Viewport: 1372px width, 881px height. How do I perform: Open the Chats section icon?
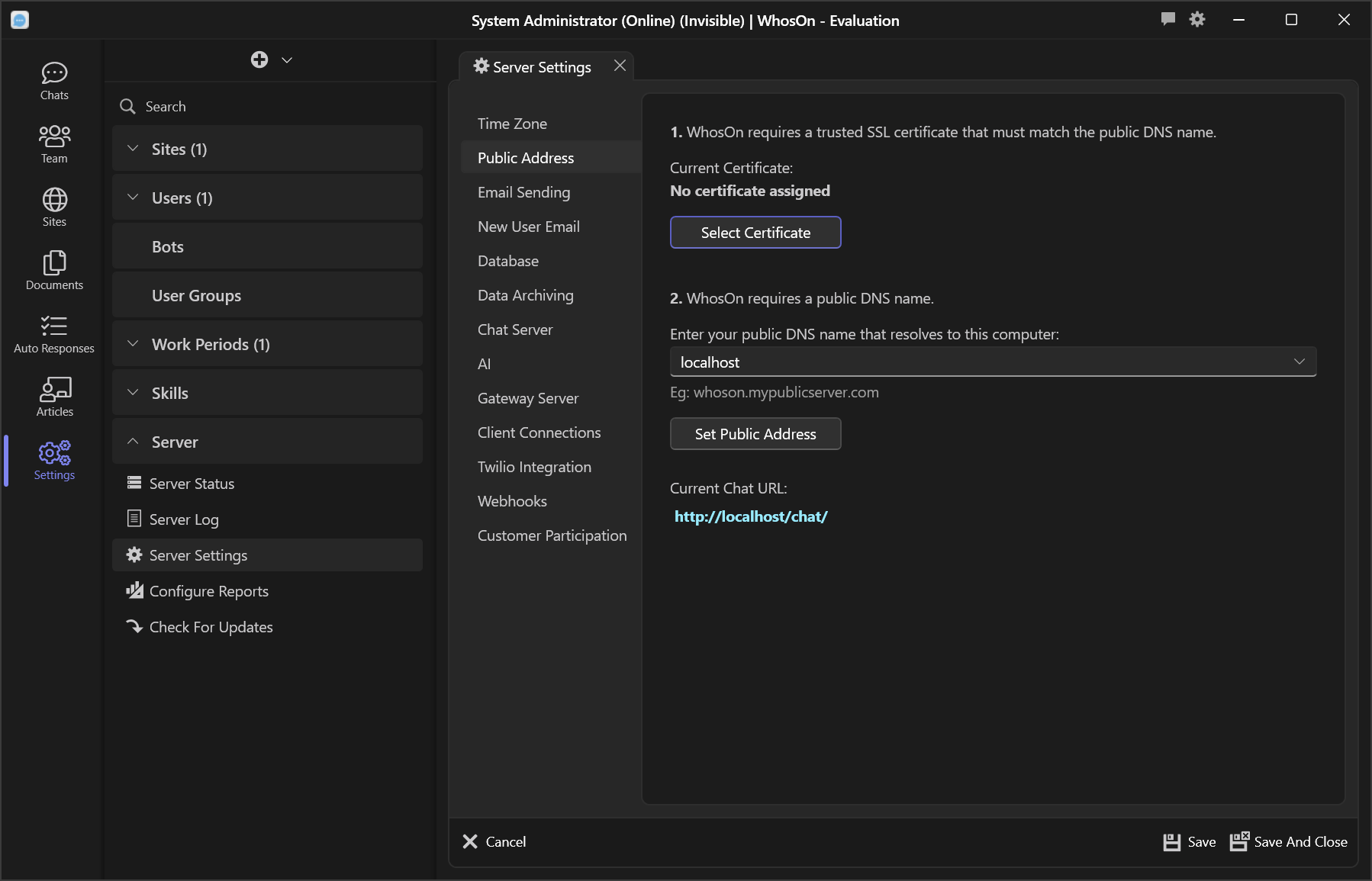click(x=54, y=81)
